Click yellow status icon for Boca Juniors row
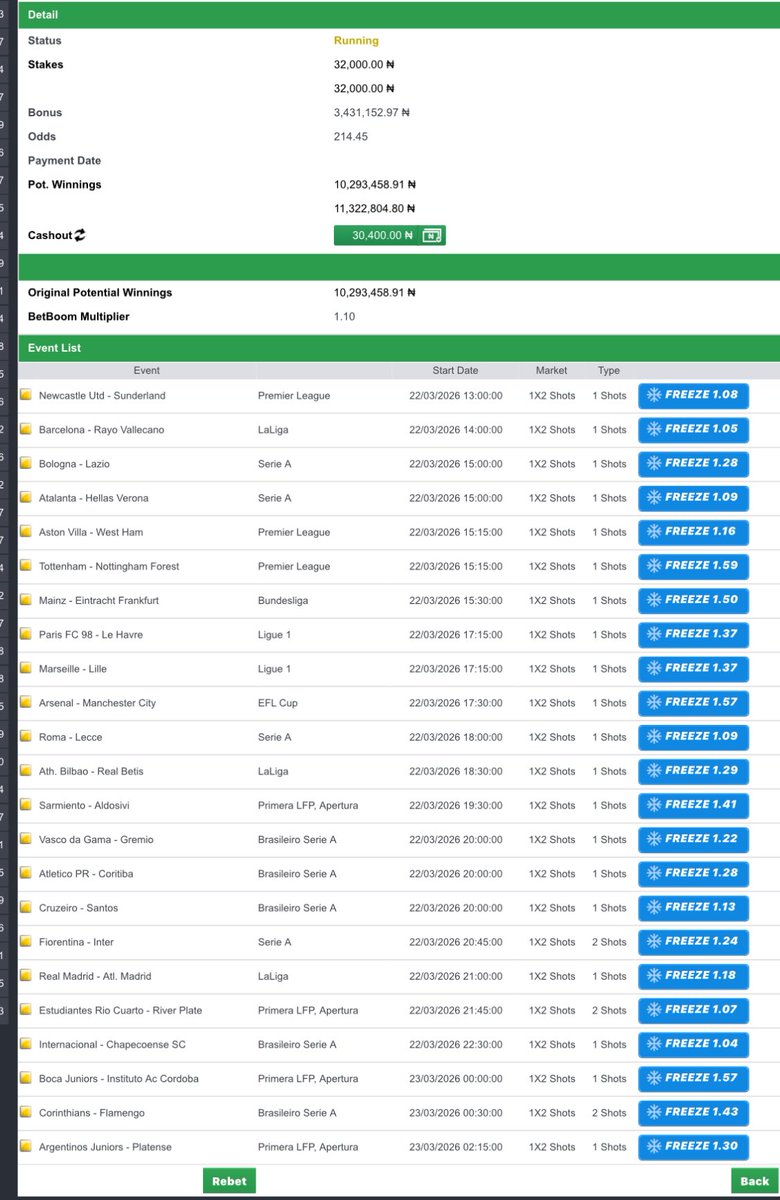The height and width of the screenshot is (1200, 780). pyautogui.click(x=26, y=1079)
